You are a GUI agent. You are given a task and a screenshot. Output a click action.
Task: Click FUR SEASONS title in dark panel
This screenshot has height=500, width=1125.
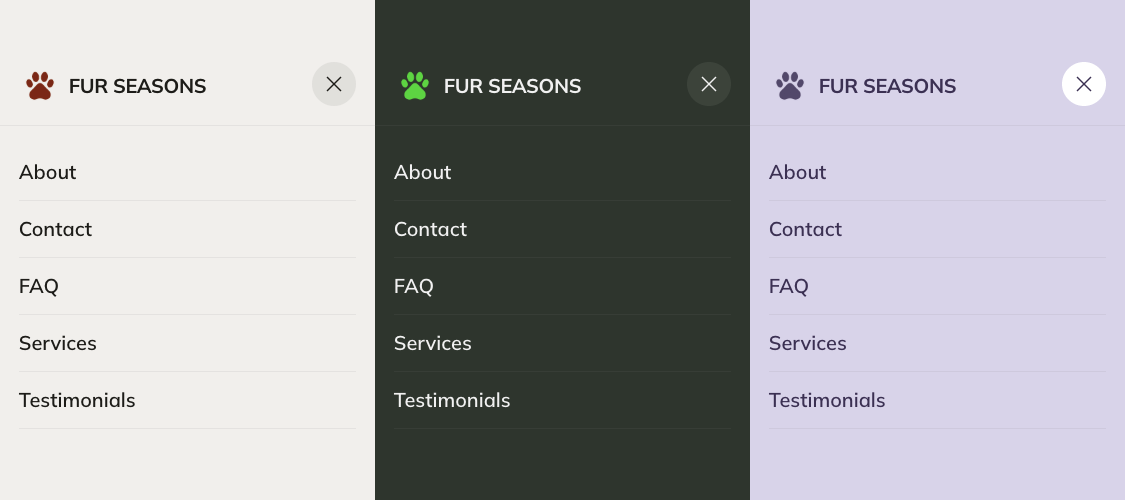point(512,86)
